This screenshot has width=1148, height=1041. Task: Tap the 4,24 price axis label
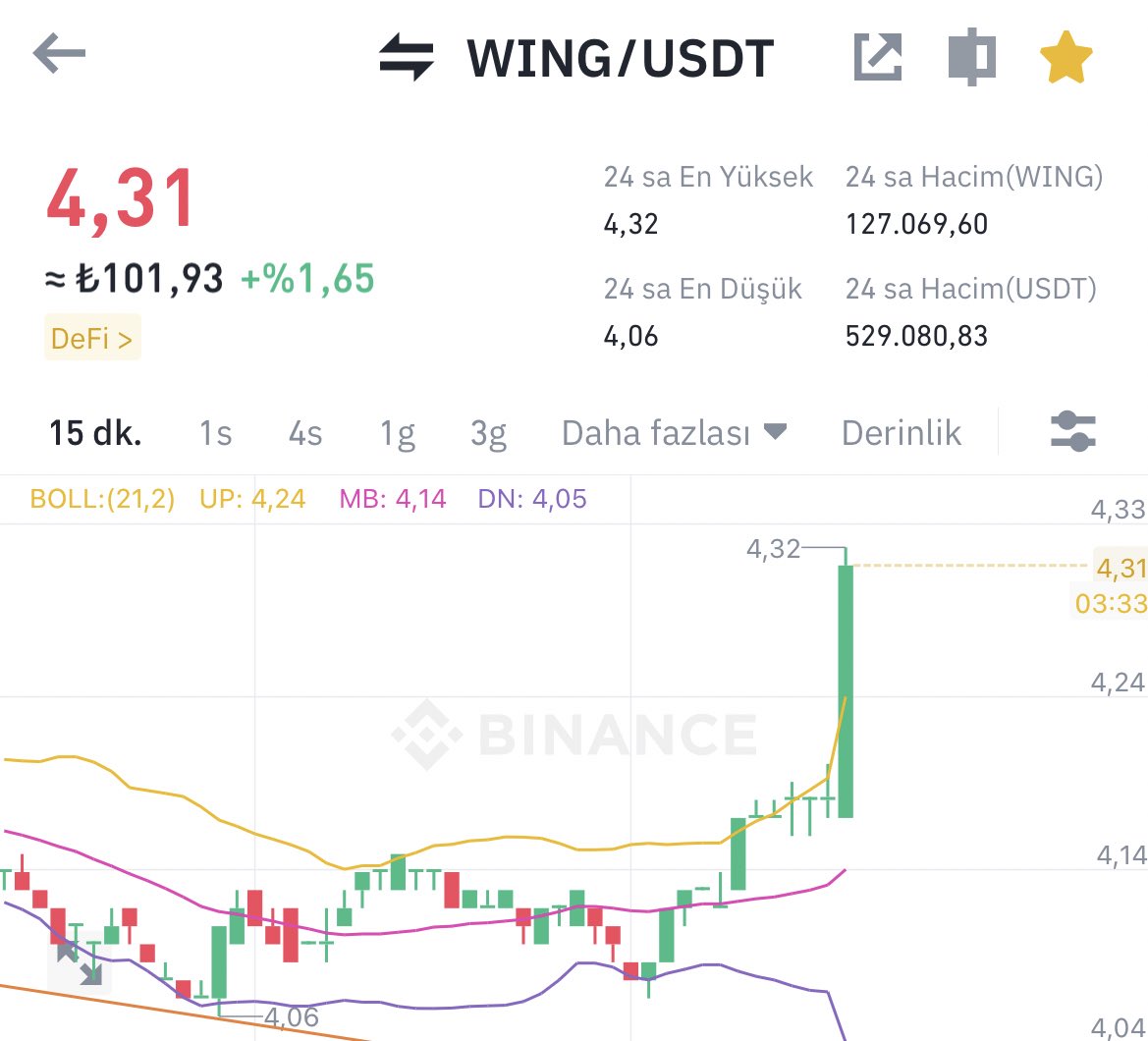coord(1118,683)
